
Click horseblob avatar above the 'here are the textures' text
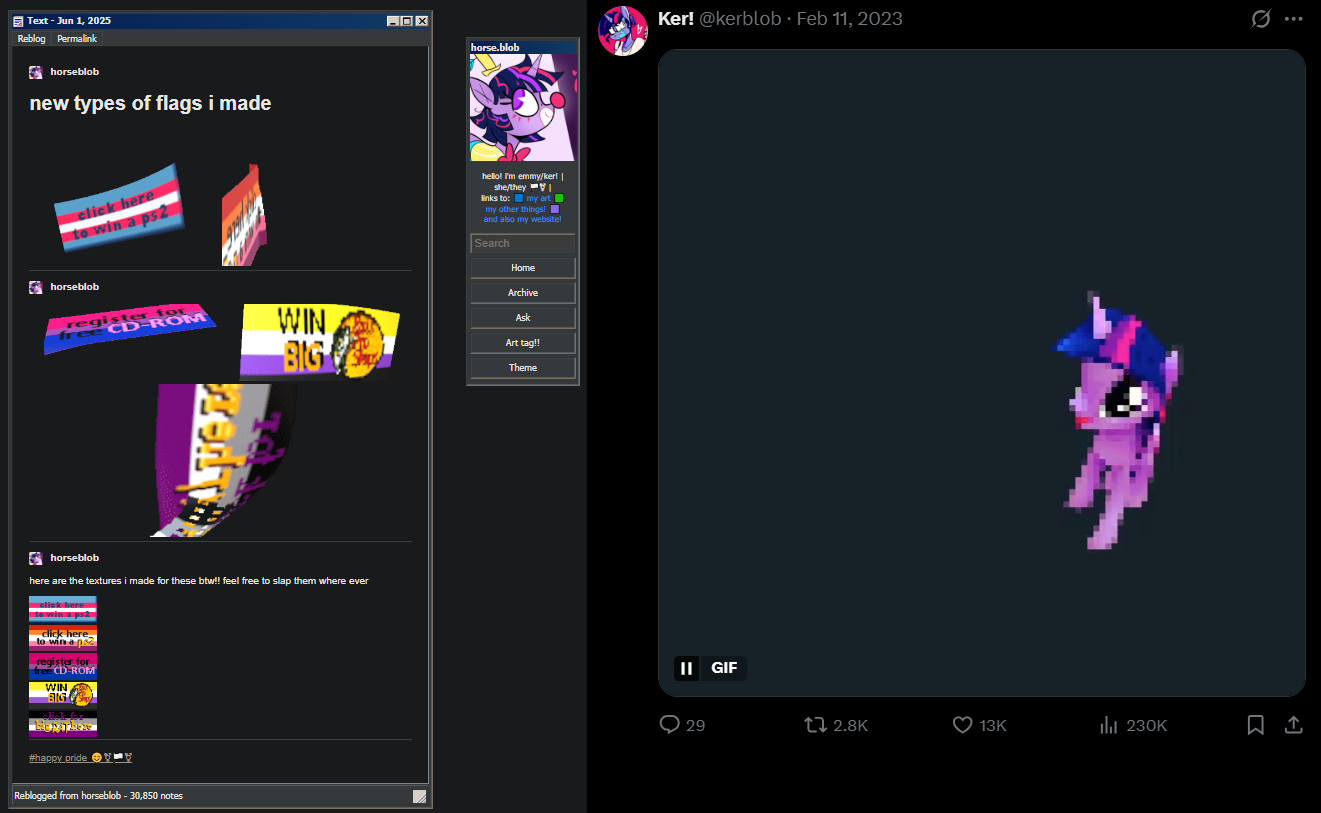[x=36, y=558]
